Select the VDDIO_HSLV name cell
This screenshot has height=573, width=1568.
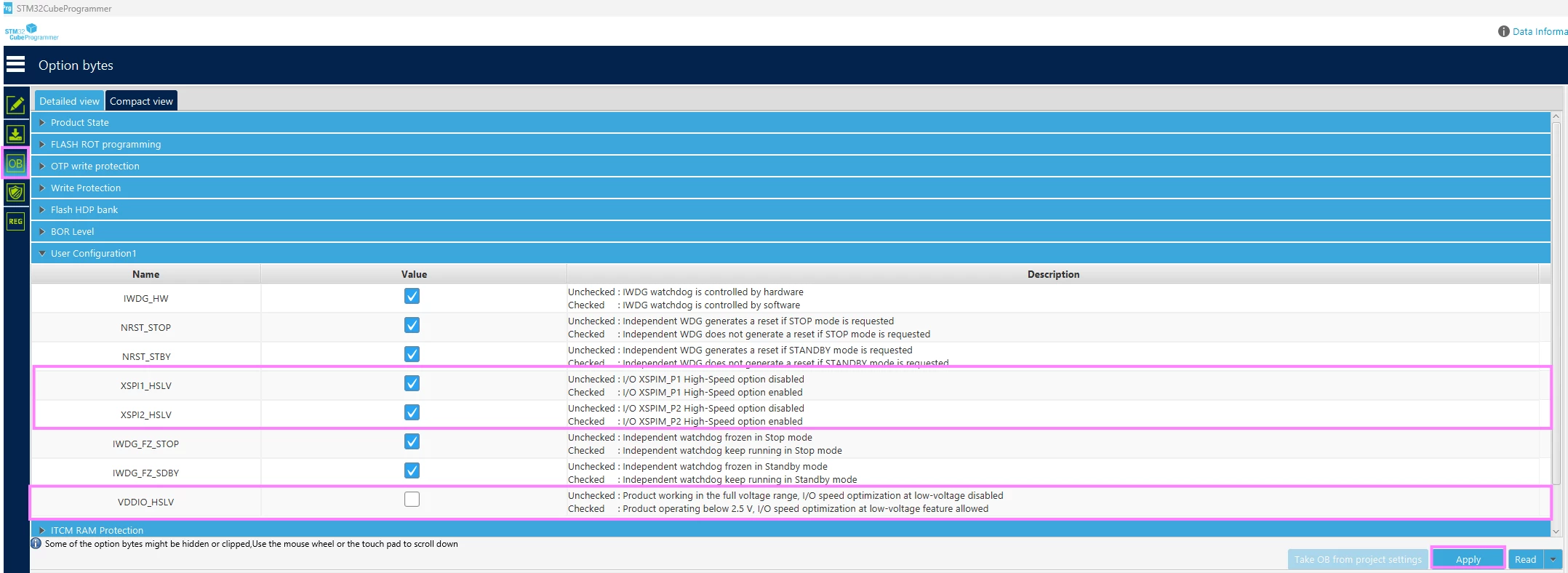[145, 502]
